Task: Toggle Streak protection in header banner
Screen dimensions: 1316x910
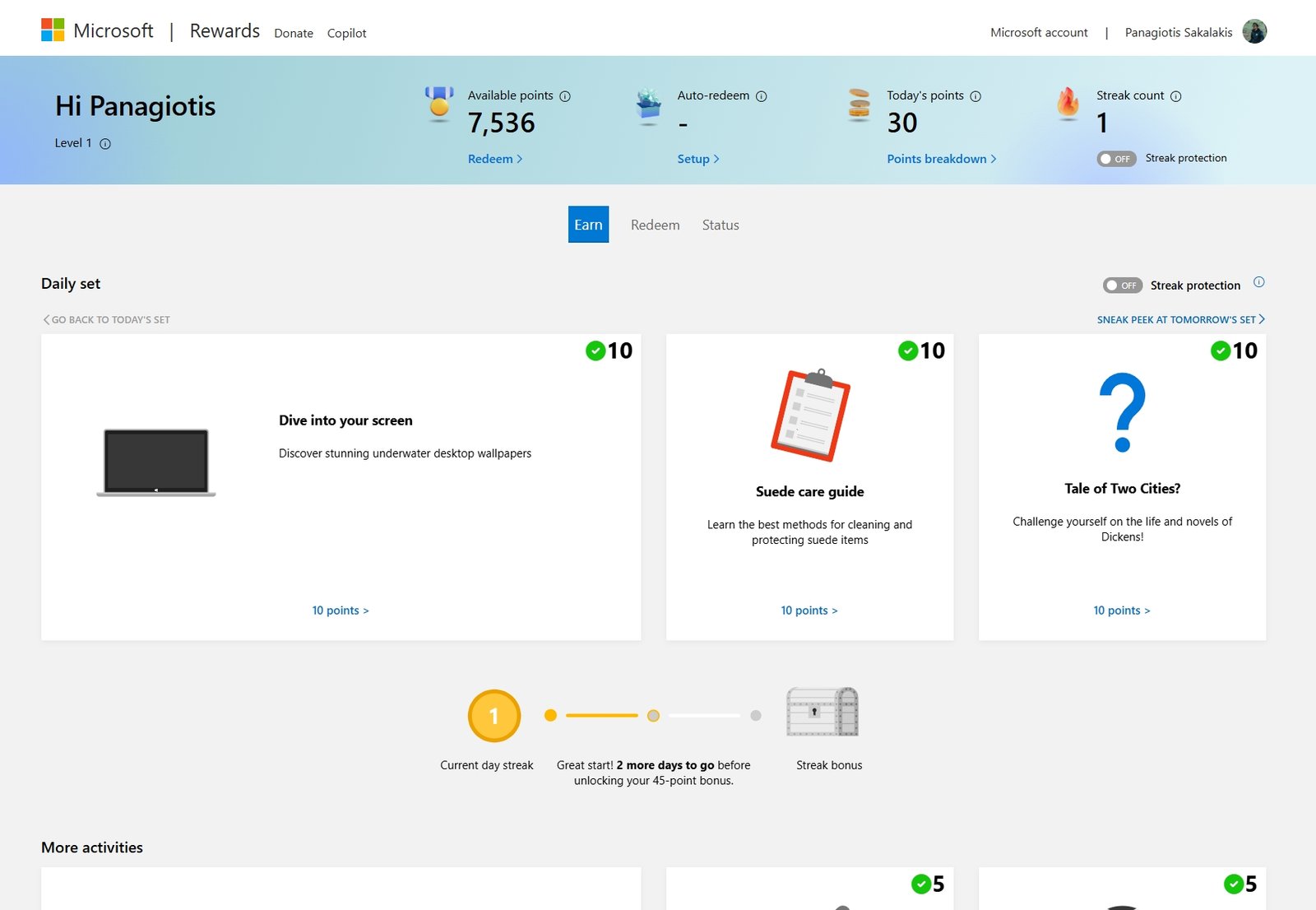Action: (1116, 159)
